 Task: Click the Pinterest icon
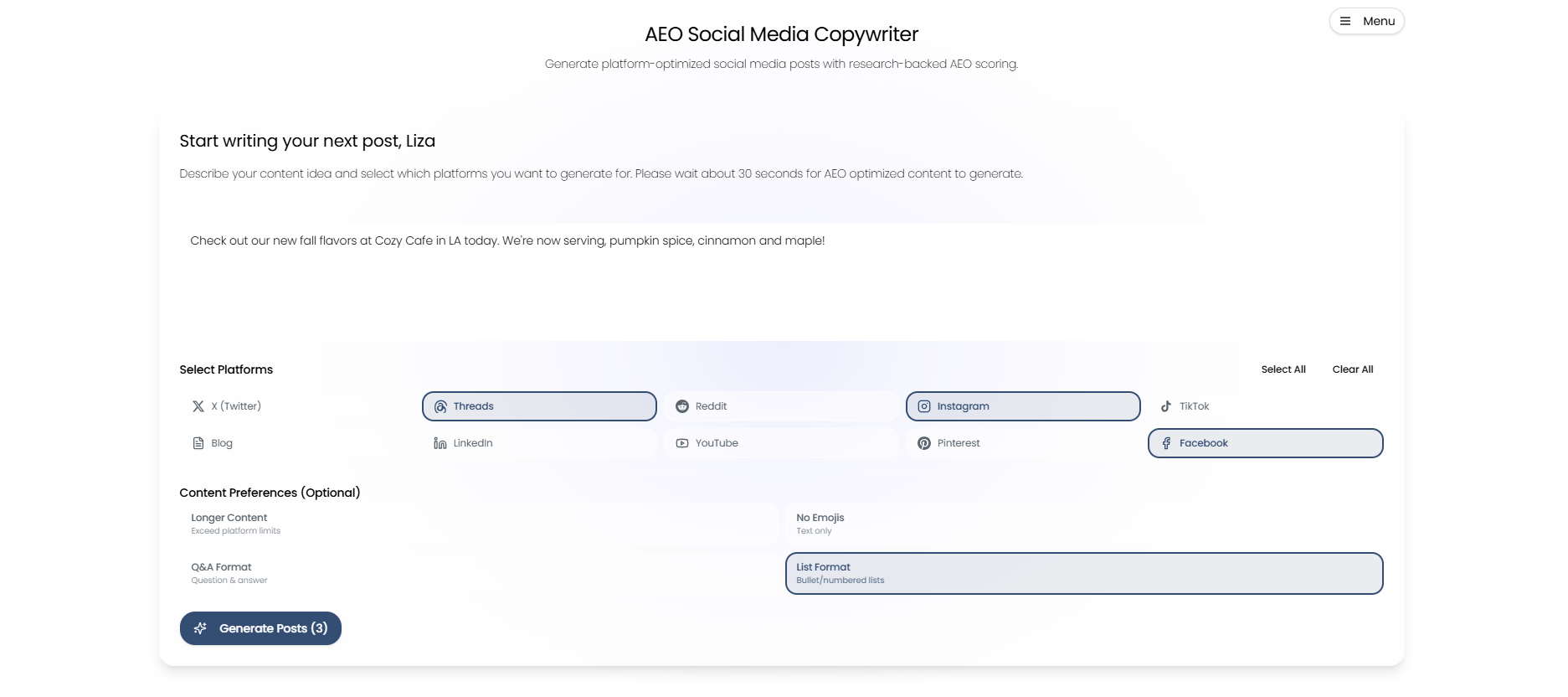pos(924,443)
